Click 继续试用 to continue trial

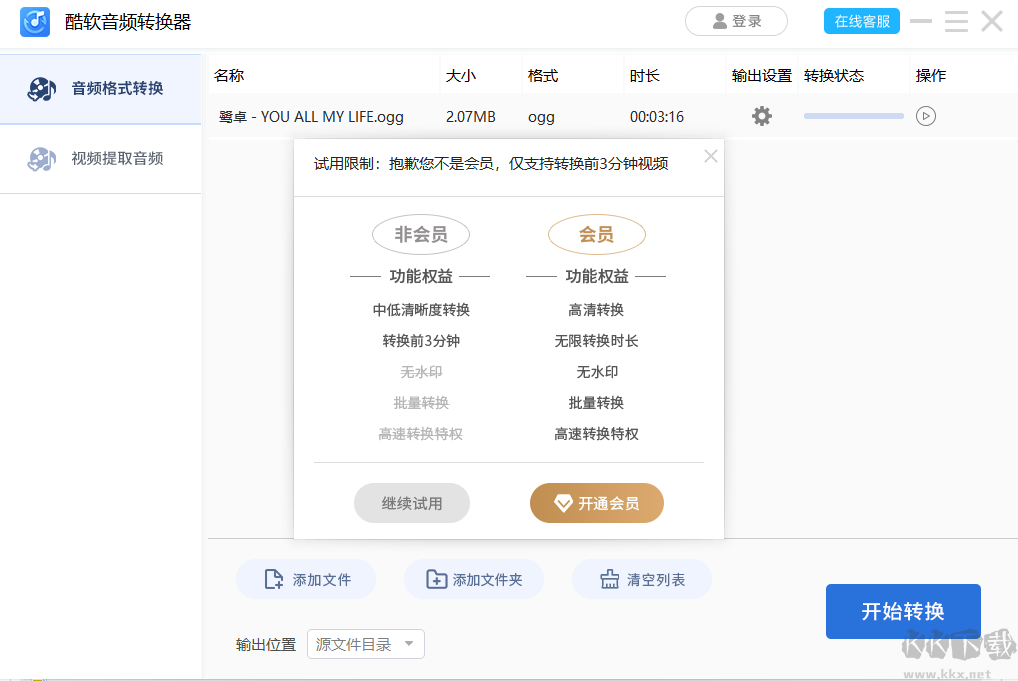(411, 503)
